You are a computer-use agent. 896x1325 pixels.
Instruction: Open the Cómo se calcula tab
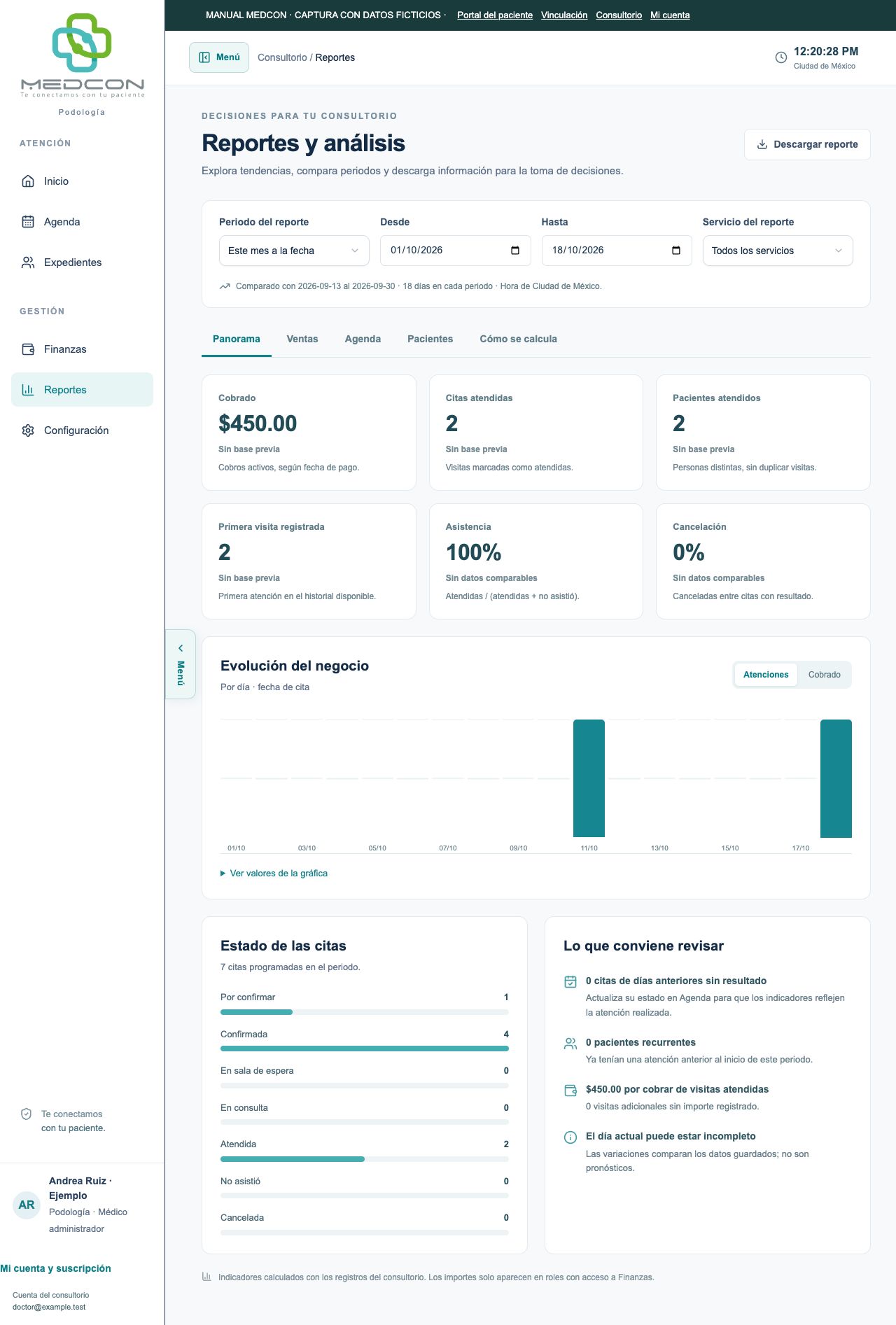tap(519, 339)
